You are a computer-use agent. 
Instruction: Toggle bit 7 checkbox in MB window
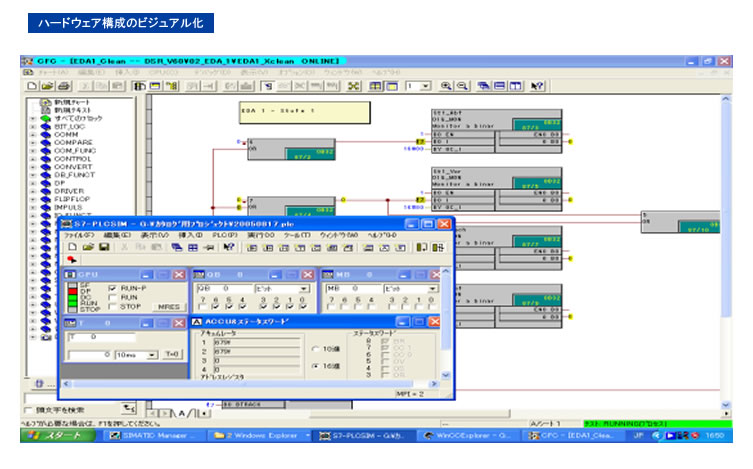coord(331,306)
